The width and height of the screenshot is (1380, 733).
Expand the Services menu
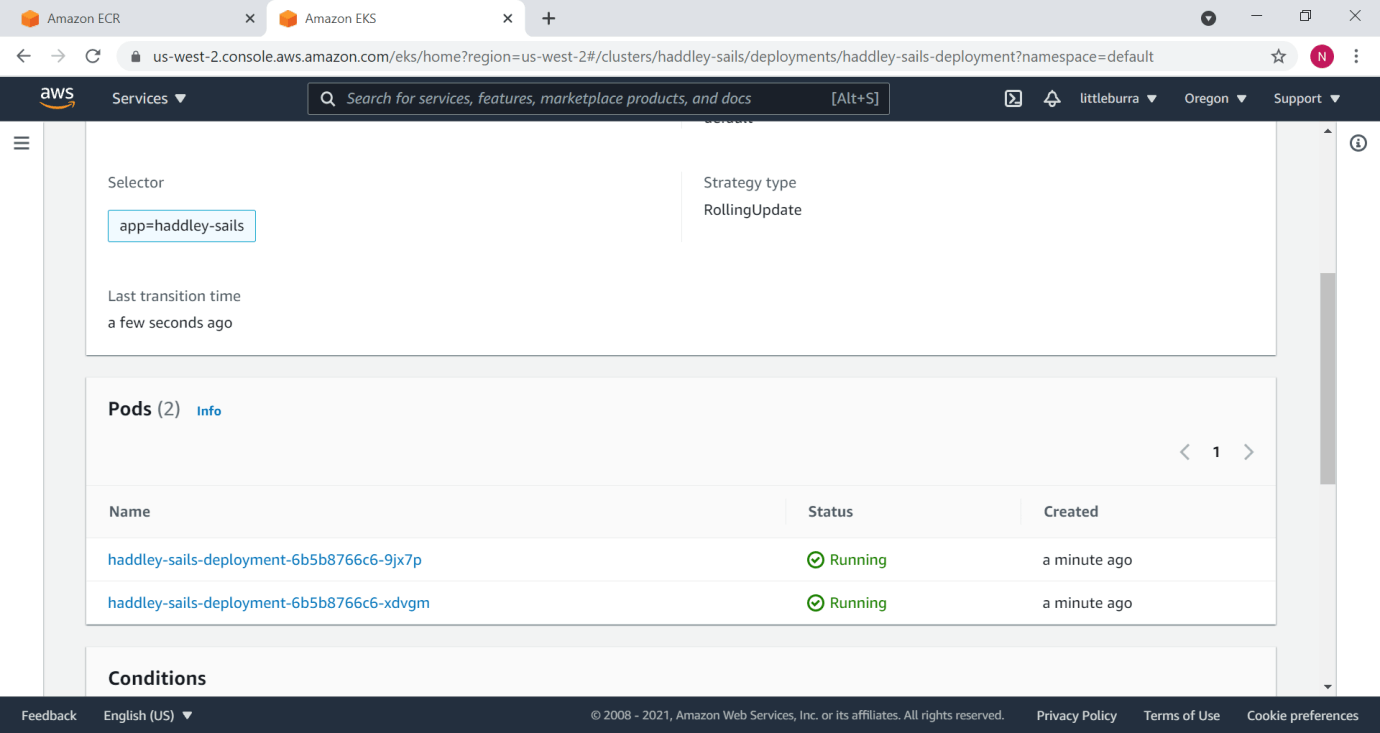click(149, 98)
